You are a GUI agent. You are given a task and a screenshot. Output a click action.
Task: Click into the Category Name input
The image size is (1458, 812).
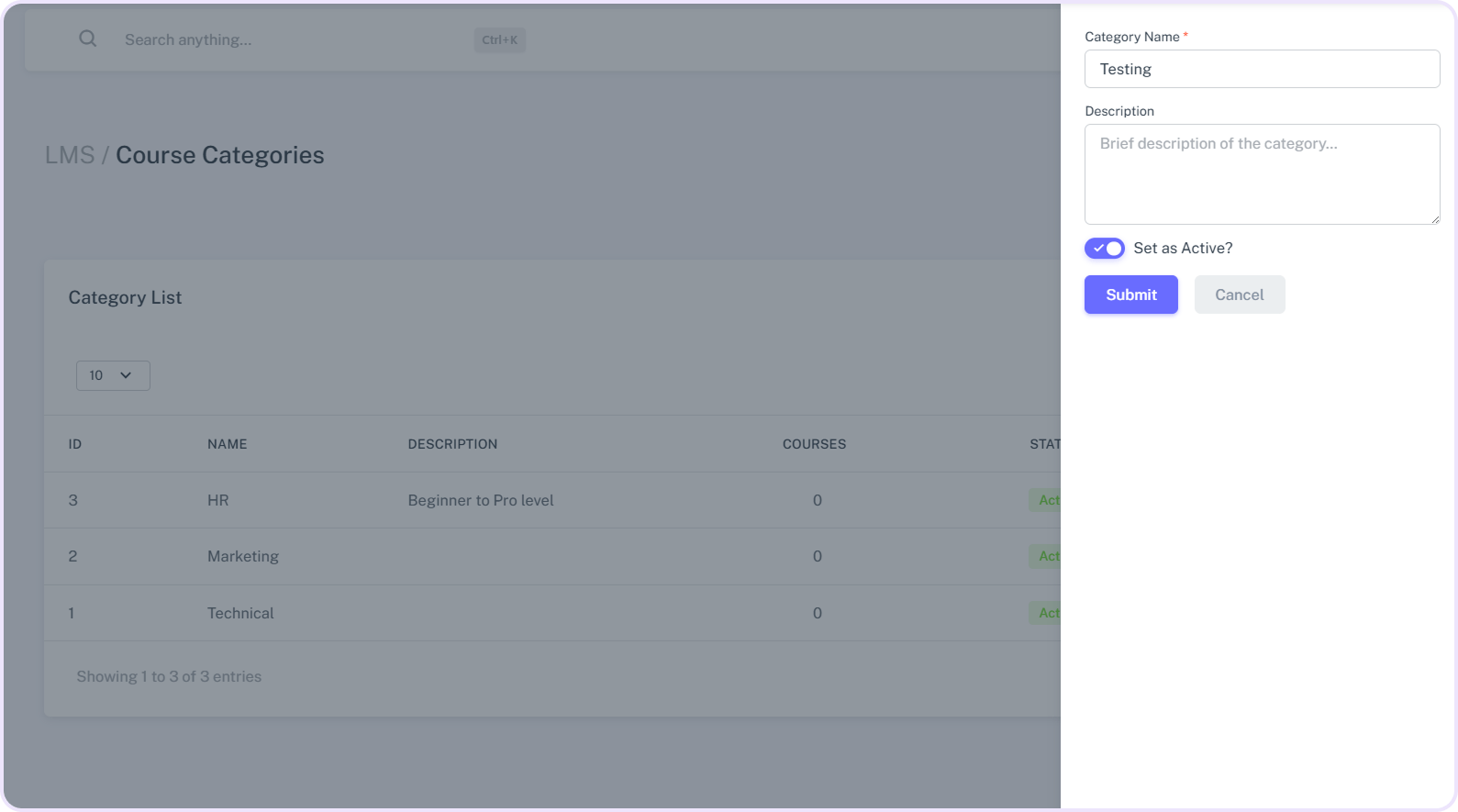point(1262,69)
